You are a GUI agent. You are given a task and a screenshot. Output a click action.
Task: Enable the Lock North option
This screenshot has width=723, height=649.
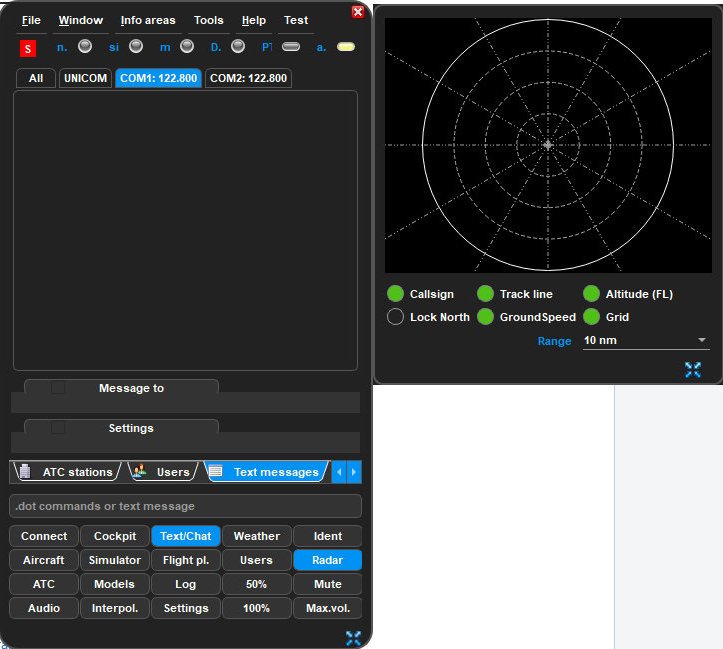tap(395, 317)
